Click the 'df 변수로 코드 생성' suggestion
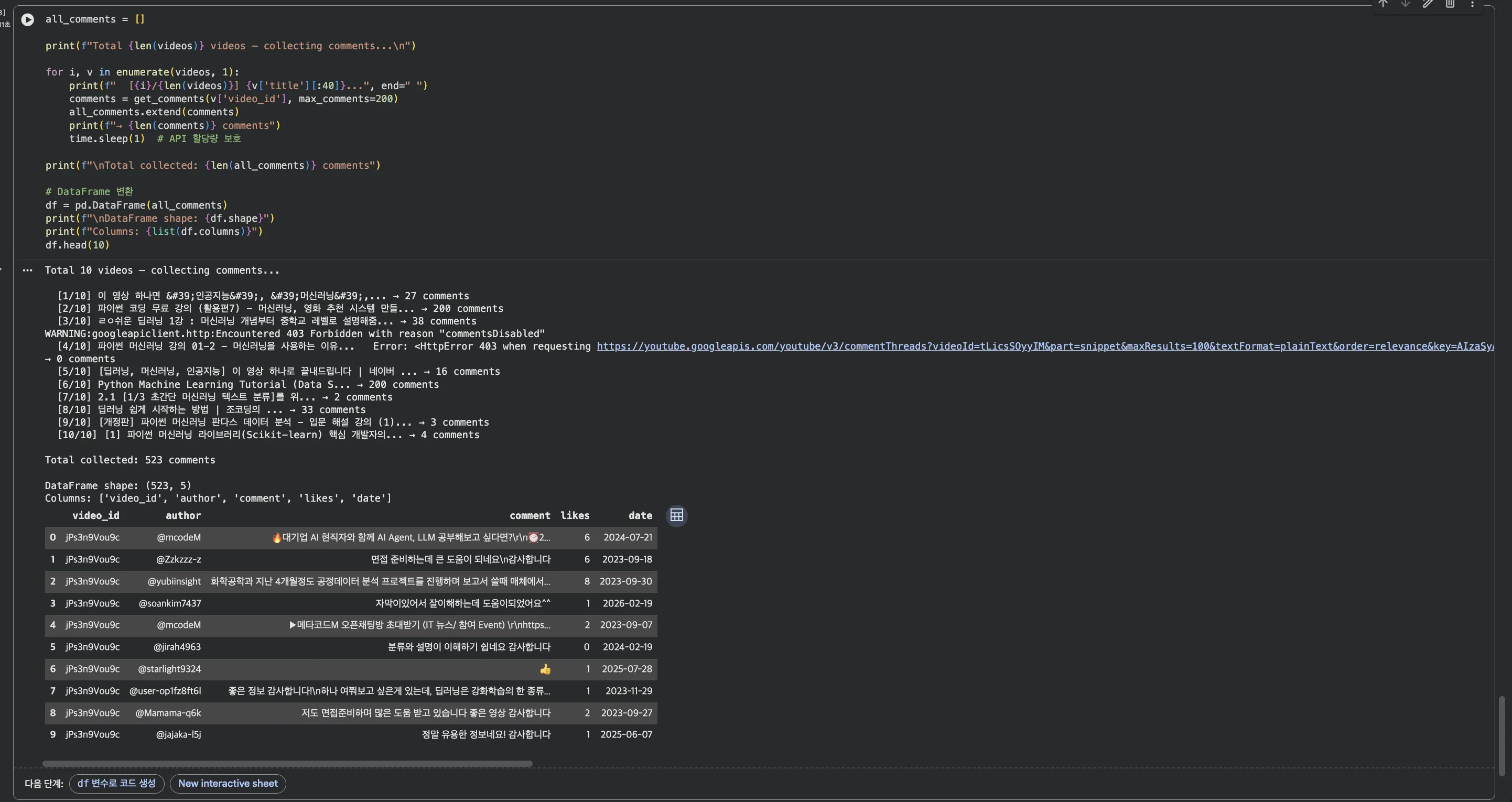Image resolution: width=1512 pixels, height=802 pixels. click(116, 783)
